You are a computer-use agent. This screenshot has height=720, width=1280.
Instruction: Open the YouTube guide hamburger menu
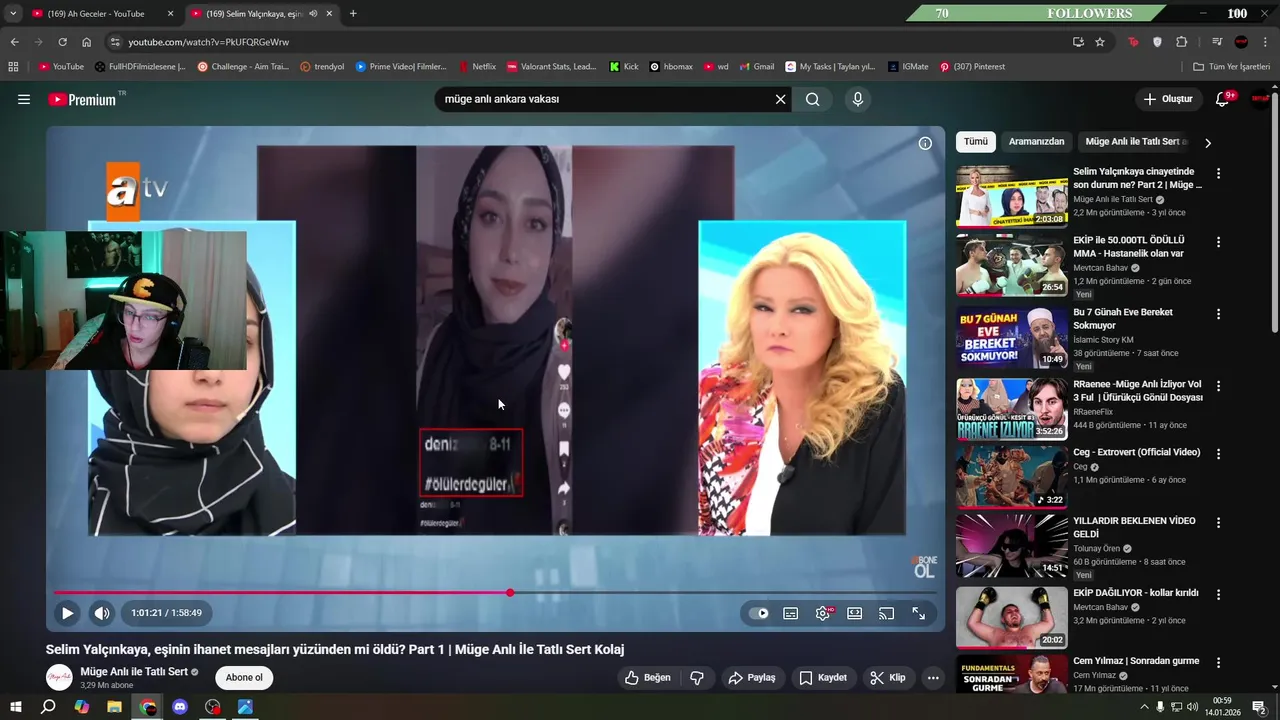(24, 99)
